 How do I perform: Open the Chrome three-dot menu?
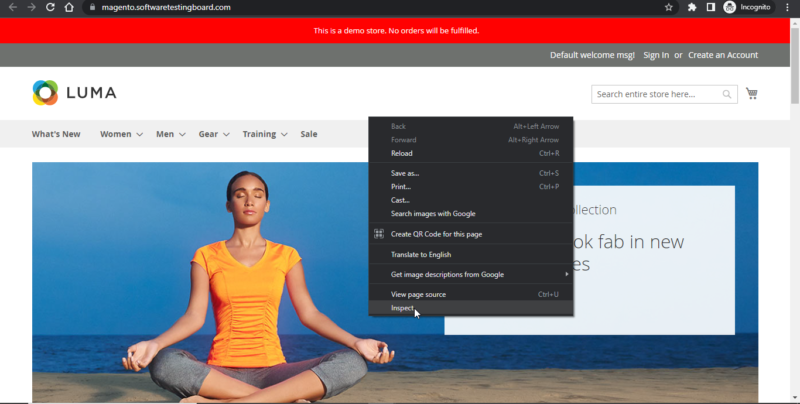pos(790,7)
